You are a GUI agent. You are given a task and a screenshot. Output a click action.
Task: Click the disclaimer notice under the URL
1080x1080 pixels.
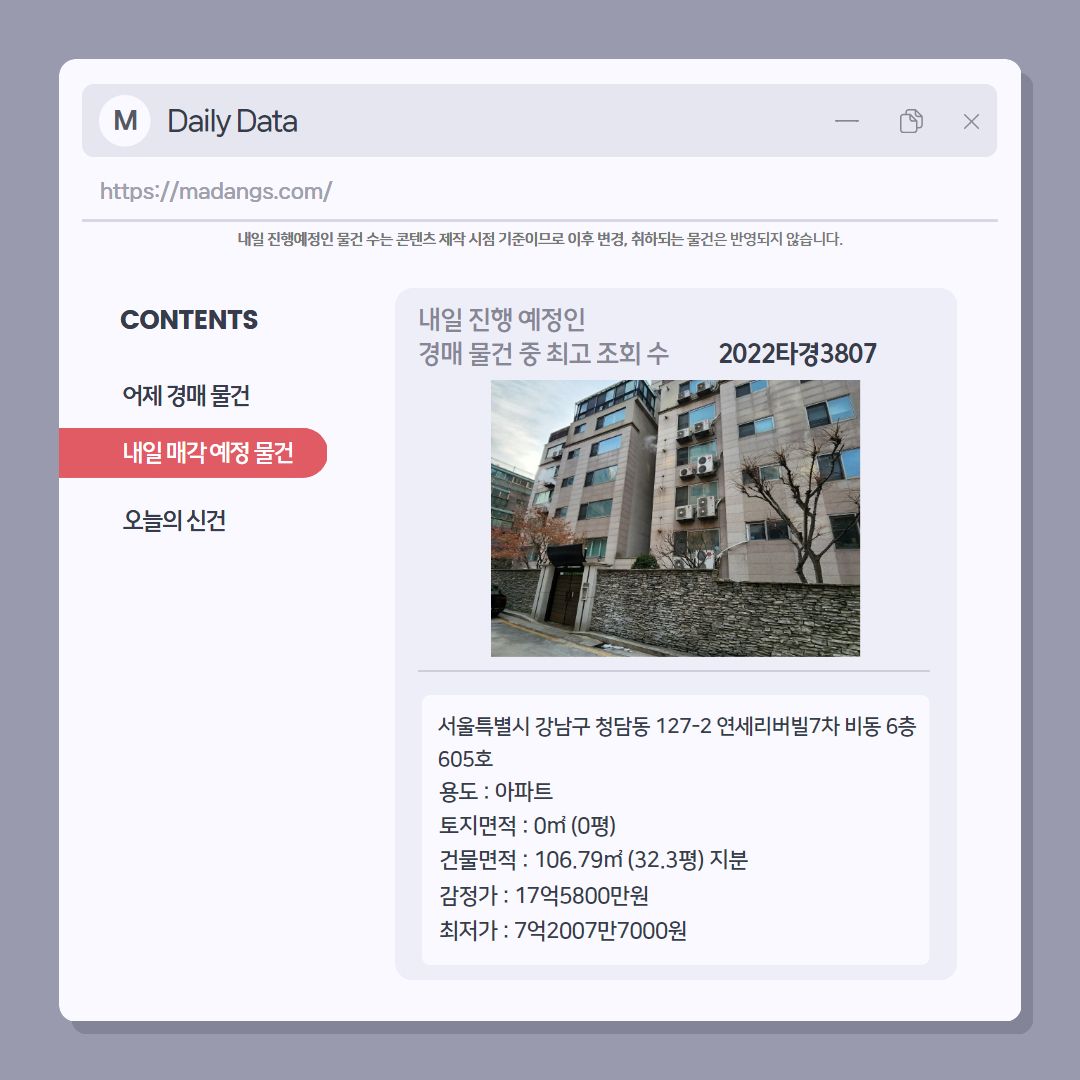[540, 239]
